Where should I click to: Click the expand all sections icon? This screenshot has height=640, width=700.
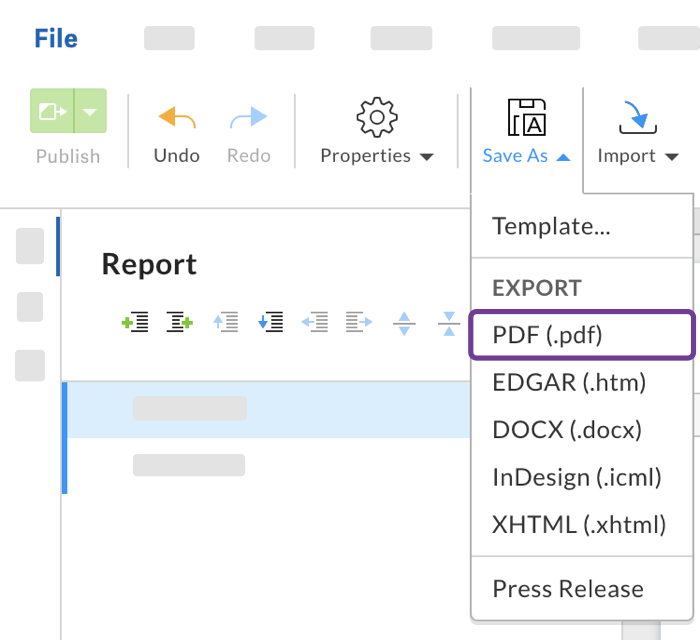tap(404, 322)
